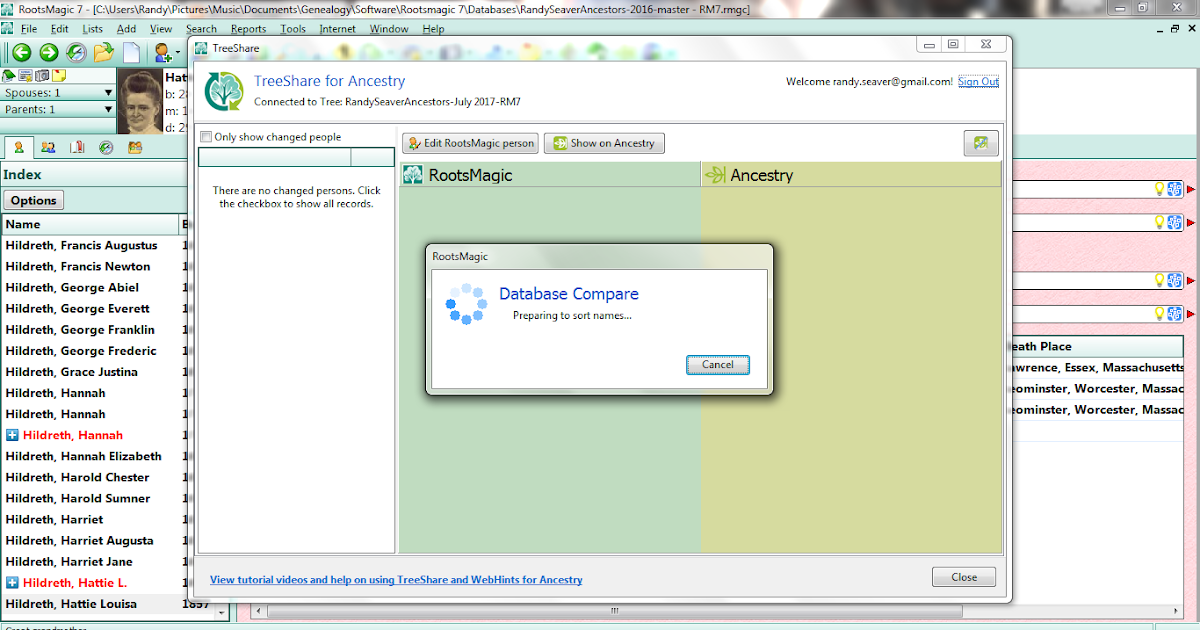Open the Internet menu

pos(337,29)
